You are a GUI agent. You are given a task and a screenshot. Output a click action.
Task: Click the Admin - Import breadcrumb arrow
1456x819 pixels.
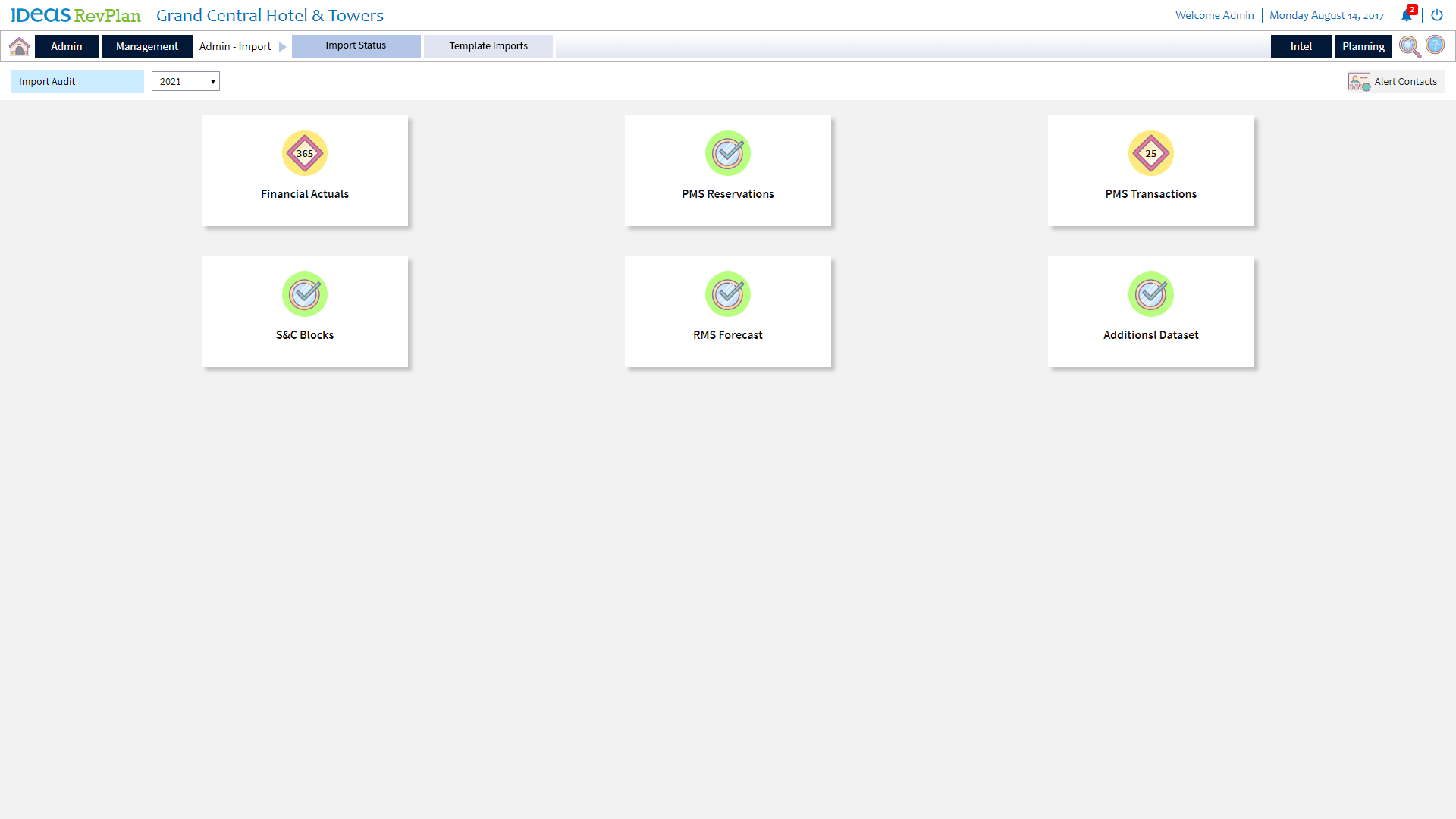283,47
